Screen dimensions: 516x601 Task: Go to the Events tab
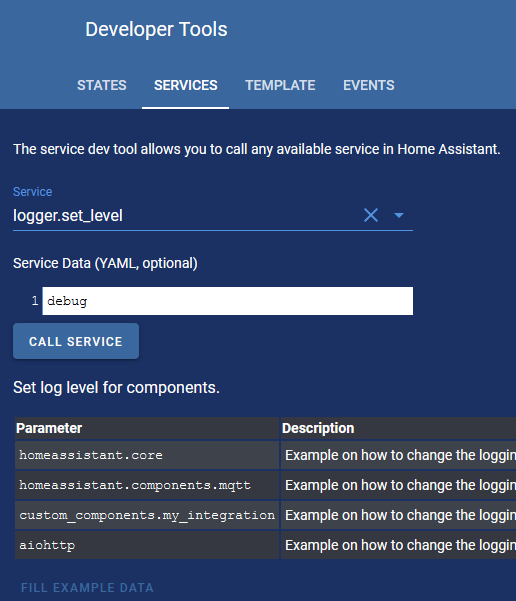[368, 85]
